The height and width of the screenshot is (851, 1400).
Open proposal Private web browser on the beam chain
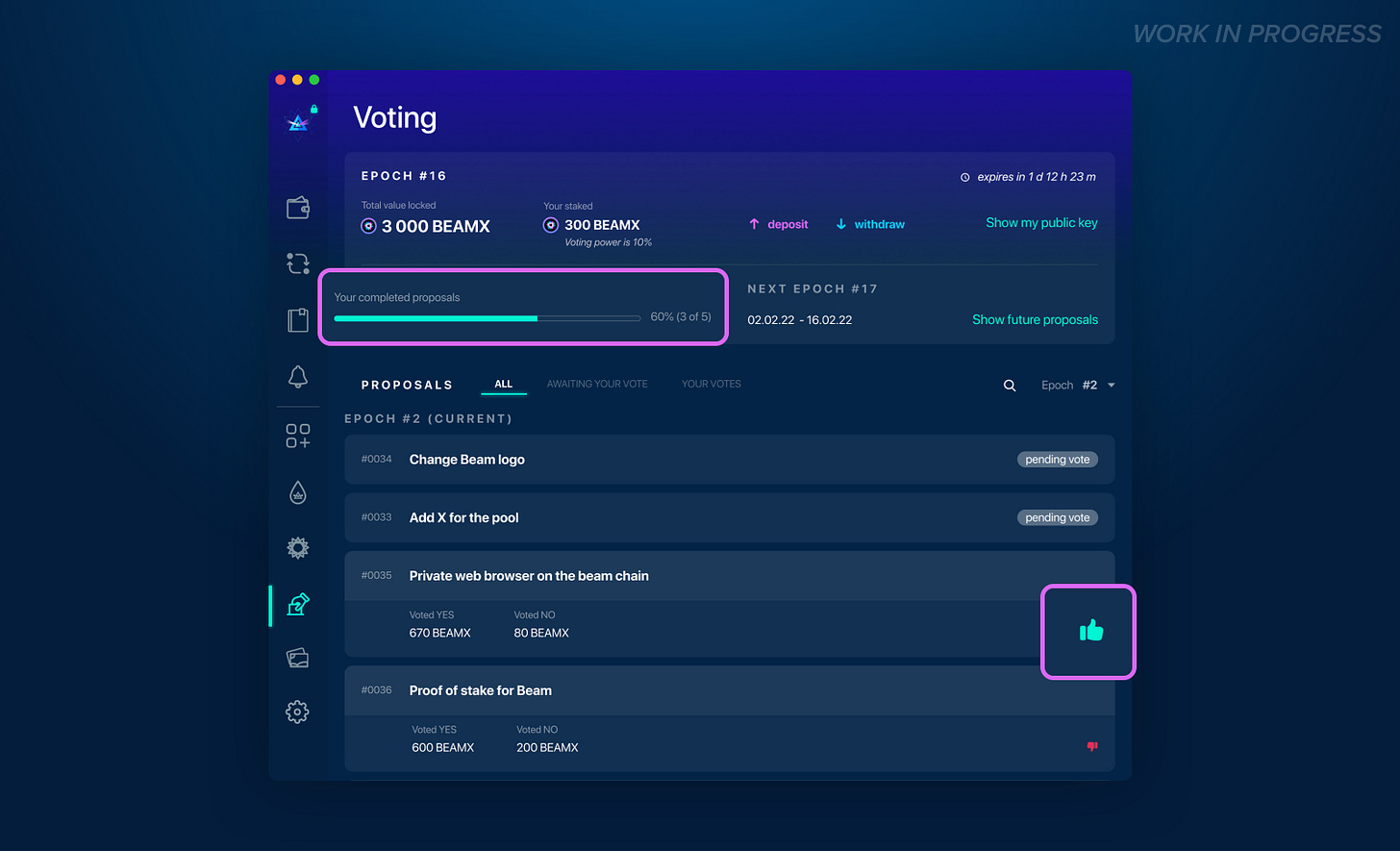[x=730, y=575]
